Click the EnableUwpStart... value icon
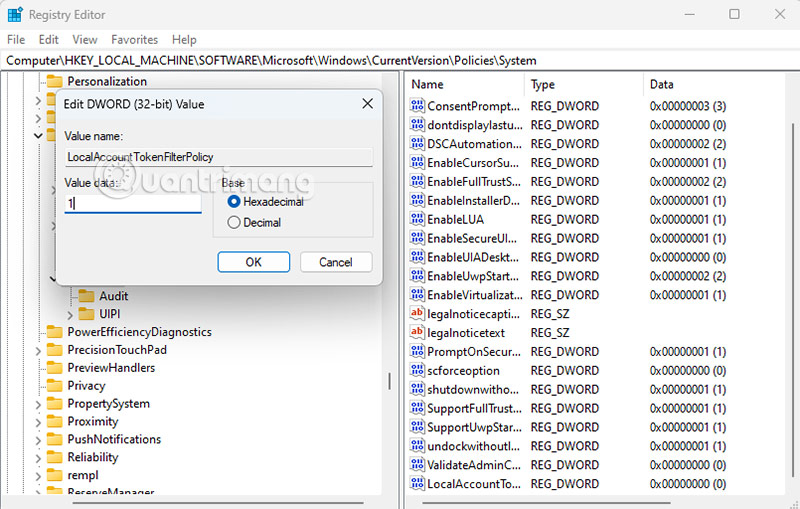 (417, 275)
